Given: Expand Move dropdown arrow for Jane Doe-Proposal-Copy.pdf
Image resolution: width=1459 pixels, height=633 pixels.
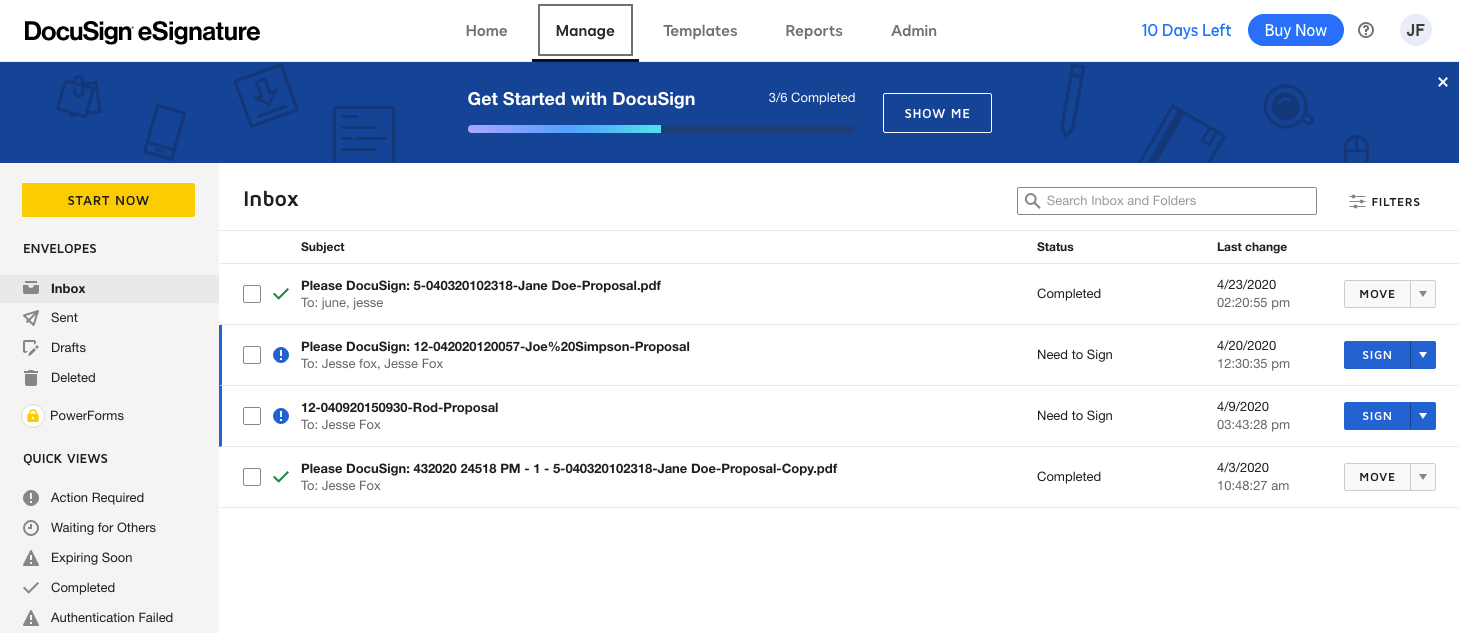Looking at the screenshot, I should click(1423, 477).
